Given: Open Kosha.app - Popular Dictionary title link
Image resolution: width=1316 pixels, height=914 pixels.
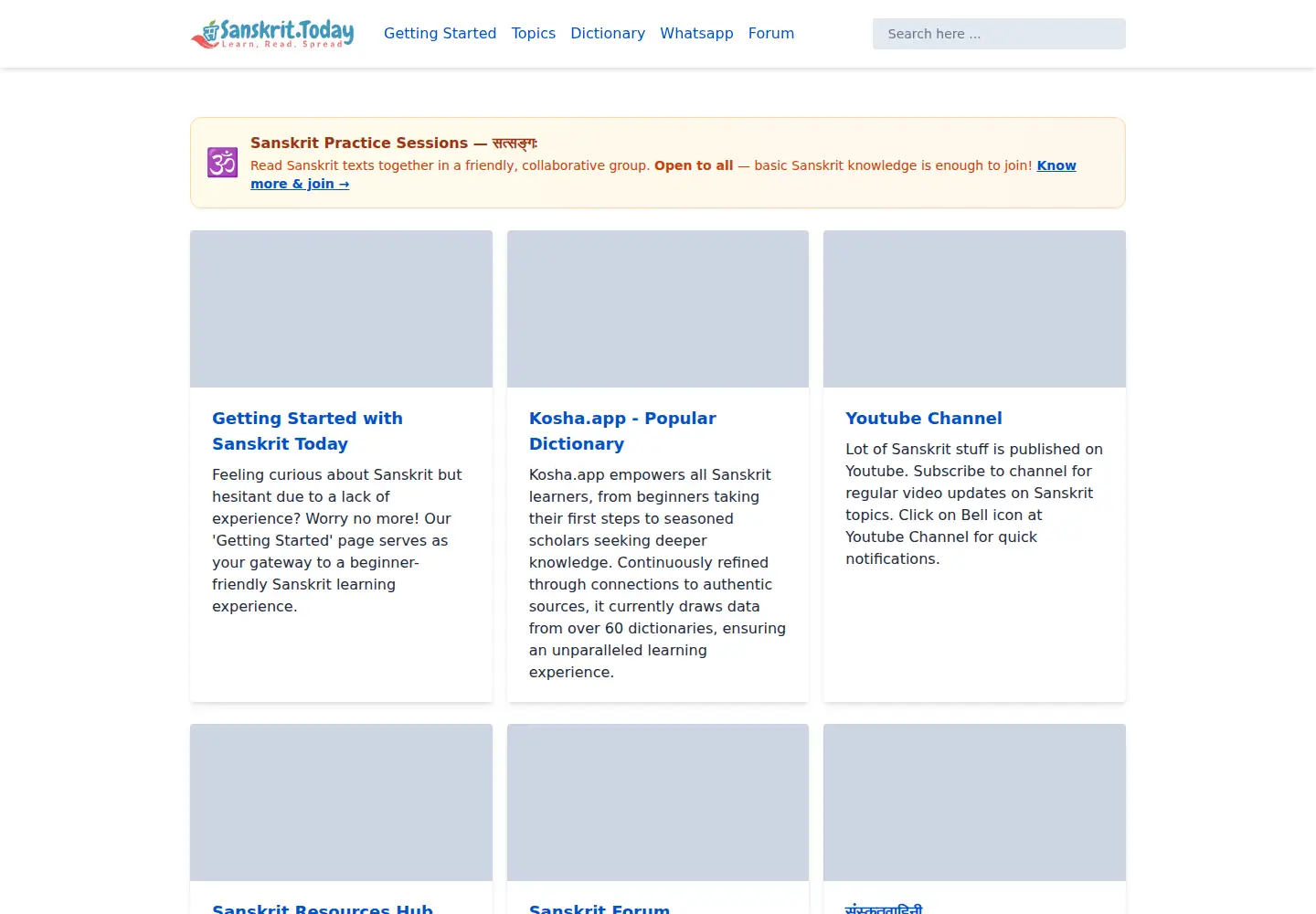Looking at the screenshot, I should click(x=622, y=430).
